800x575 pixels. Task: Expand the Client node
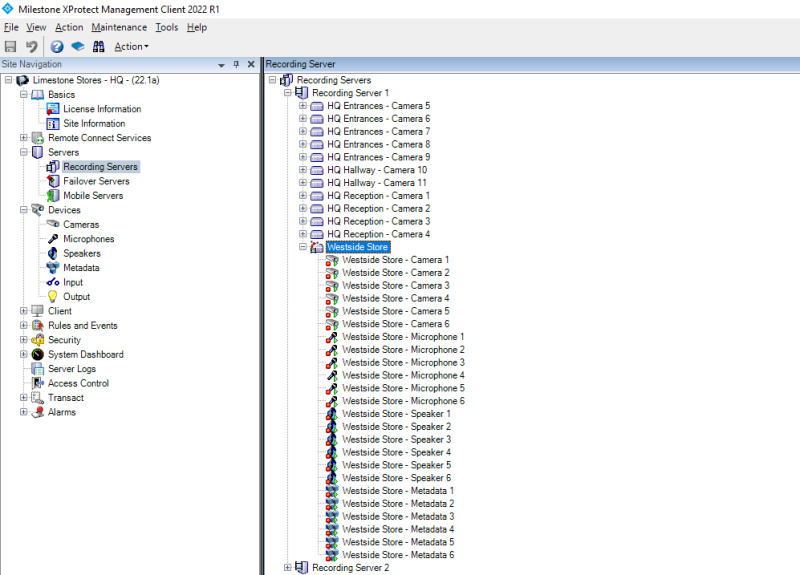point(23,311)
